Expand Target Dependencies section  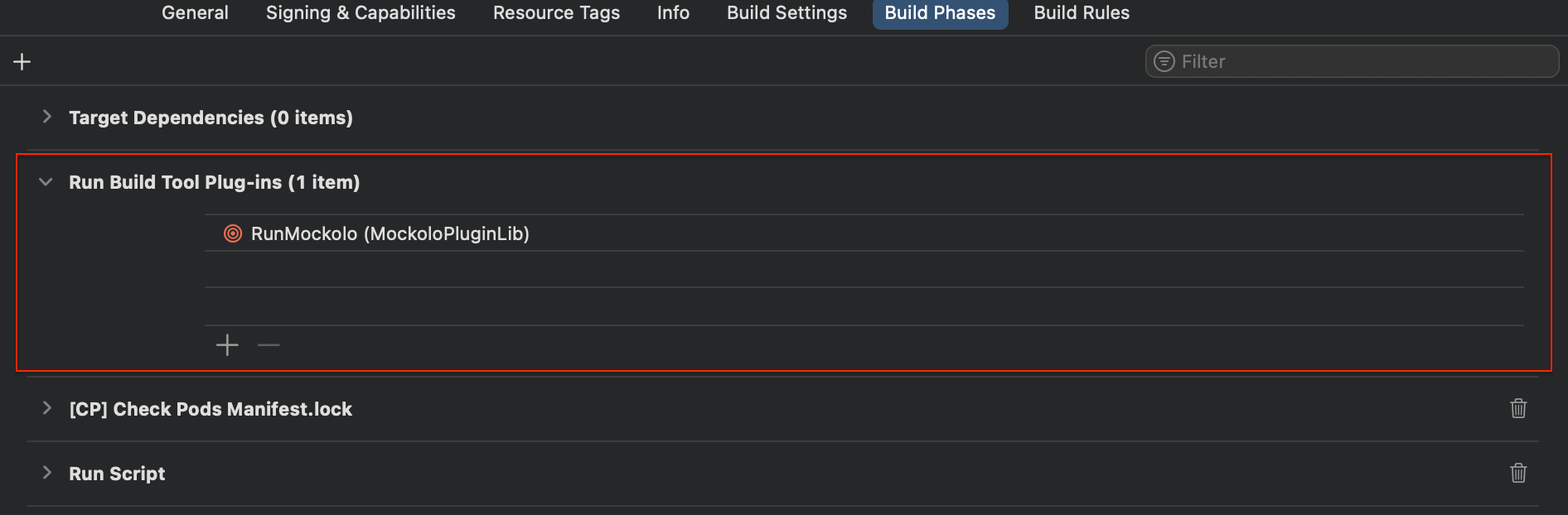pyautogui.click(x=47, y=117)
